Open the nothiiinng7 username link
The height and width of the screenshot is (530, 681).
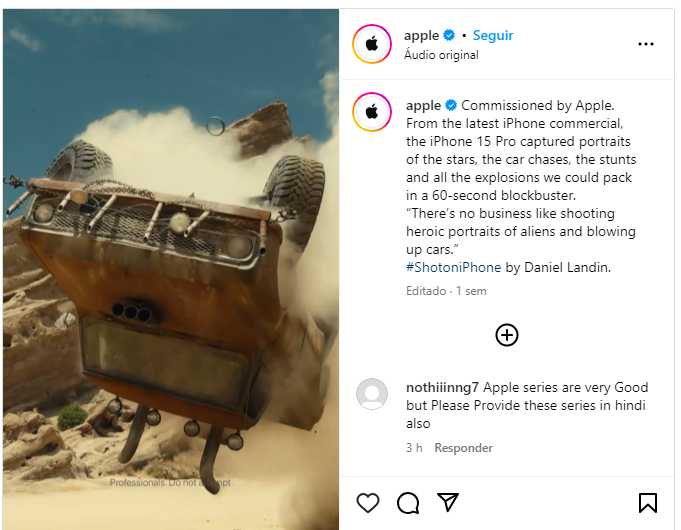(442, 387)
